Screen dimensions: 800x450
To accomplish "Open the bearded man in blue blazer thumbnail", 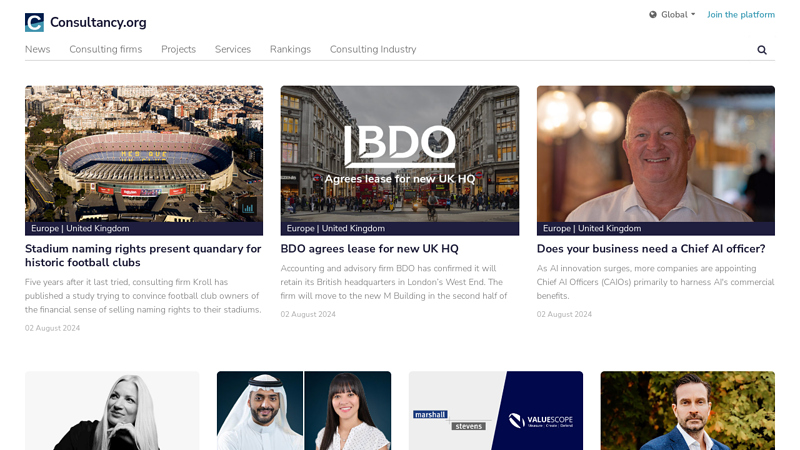I will pos(688,411).
